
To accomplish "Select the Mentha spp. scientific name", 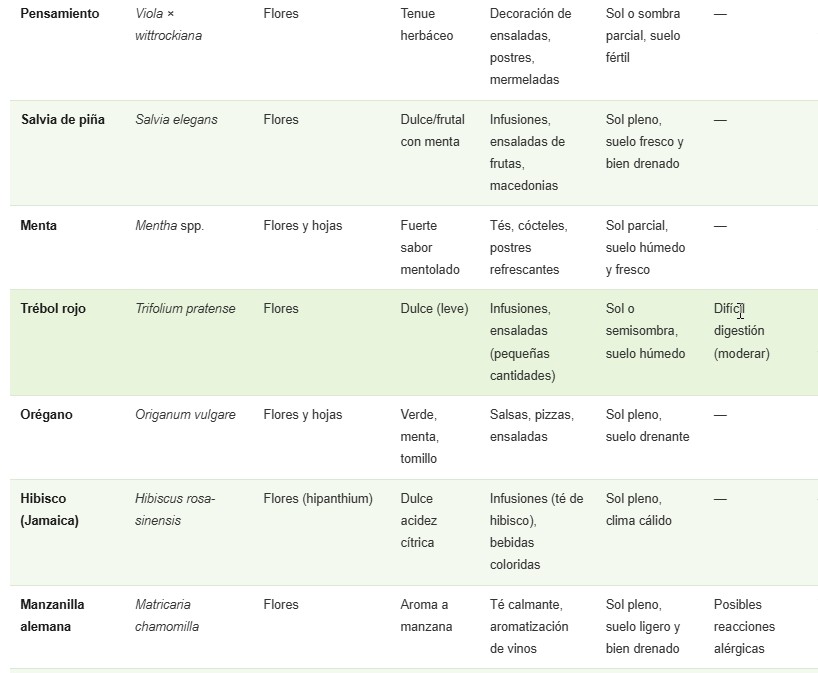I will (169, 226).
